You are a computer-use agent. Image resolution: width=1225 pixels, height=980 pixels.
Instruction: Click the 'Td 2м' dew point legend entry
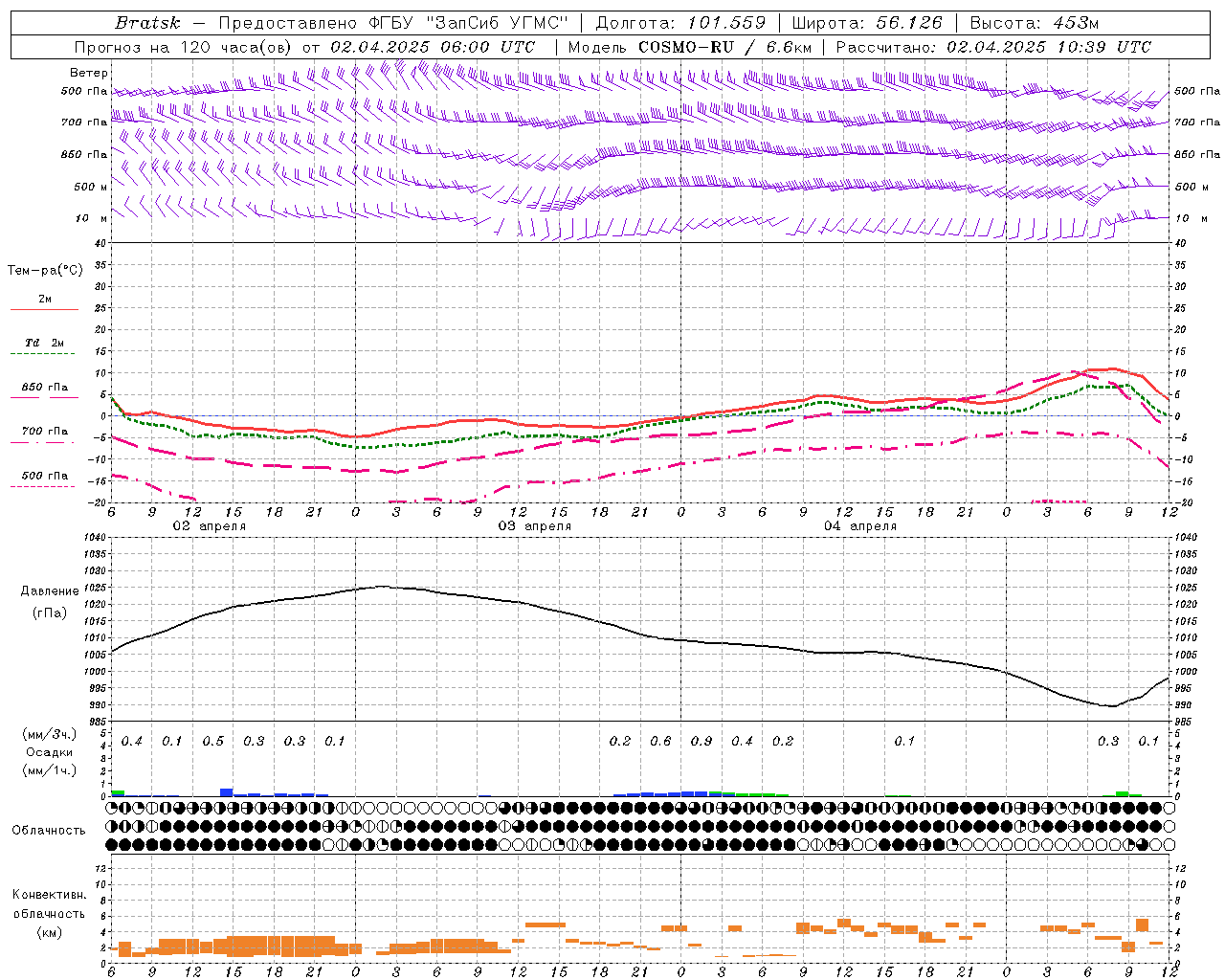[x=45, y=343]
